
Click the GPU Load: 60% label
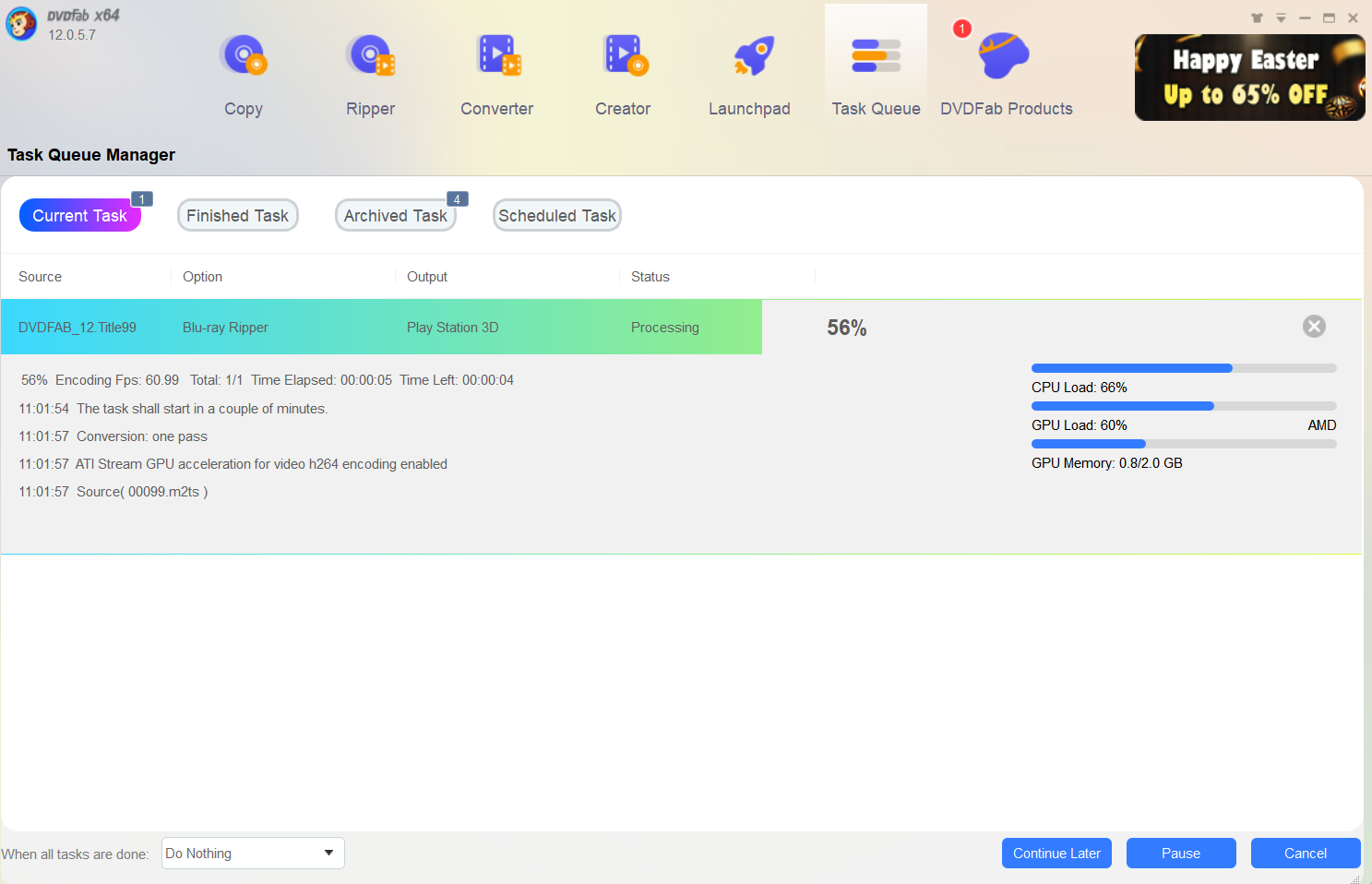(x=1080, y=425)
